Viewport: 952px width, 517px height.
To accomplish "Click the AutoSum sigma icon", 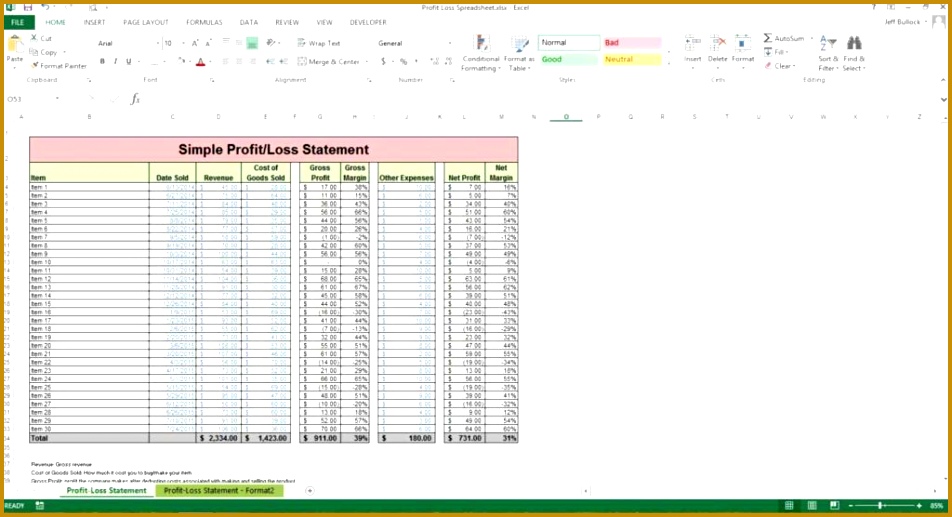I will point(767,38).
